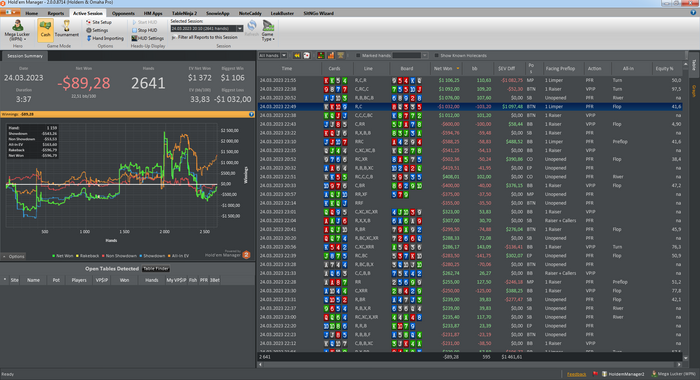Select the hand at 24.03.2023 21:55

470,80
